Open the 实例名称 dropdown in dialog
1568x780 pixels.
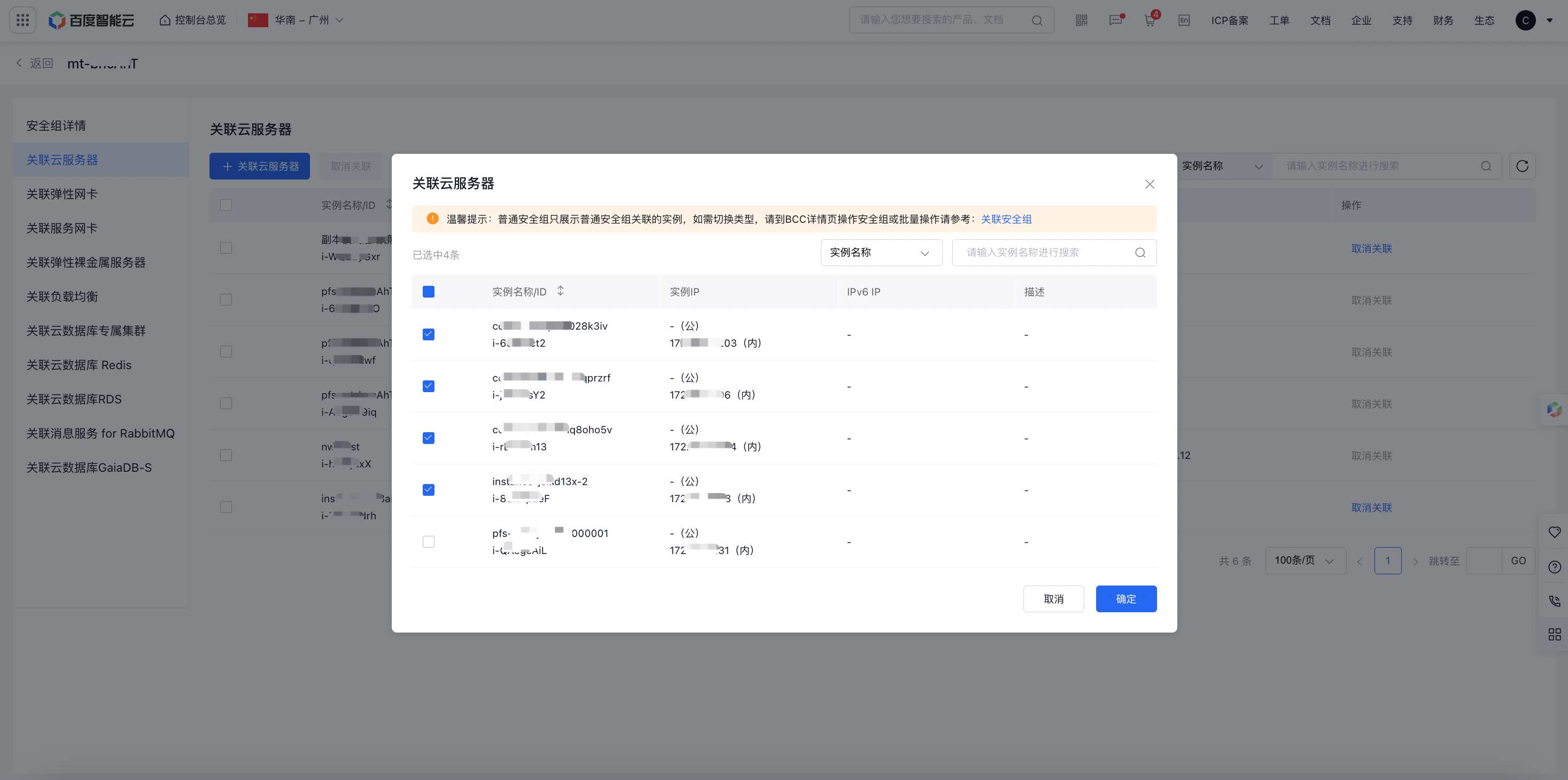click(x=881, y=253)
